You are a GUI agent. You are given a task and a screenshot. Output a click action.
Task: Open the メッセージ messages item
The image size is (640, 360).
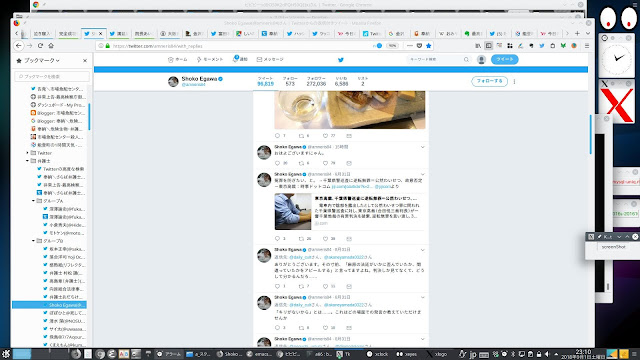pyautogui.click(x=270, y=60)
